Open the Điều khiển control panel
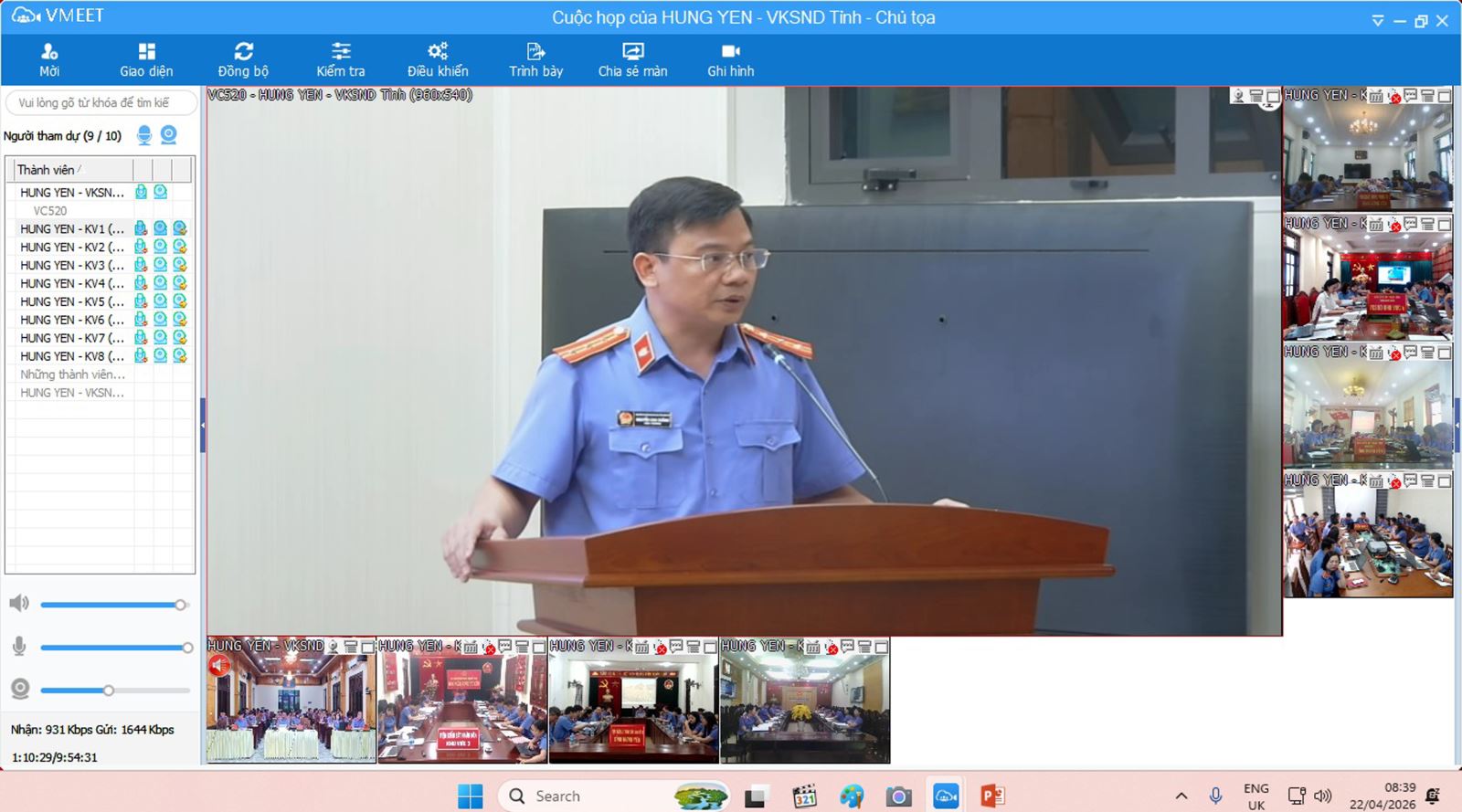 coord(438,59)
